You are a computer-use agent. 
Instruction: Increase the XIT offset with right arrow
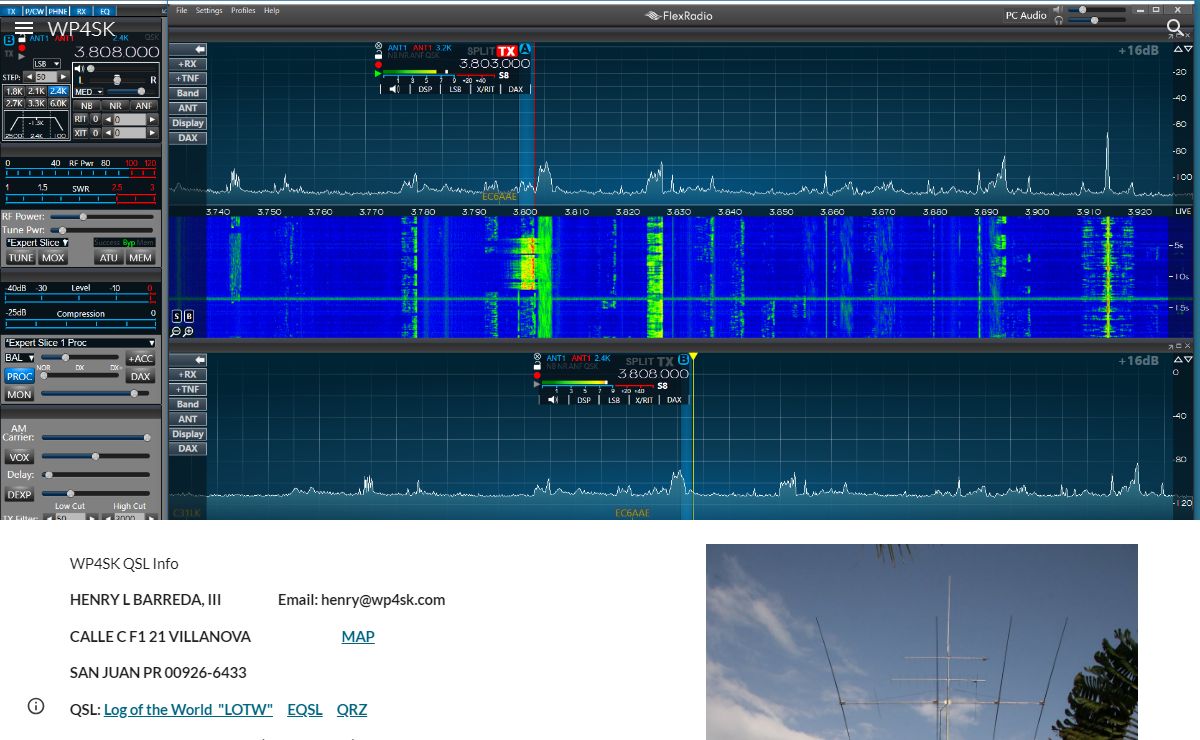click(152, 132)
